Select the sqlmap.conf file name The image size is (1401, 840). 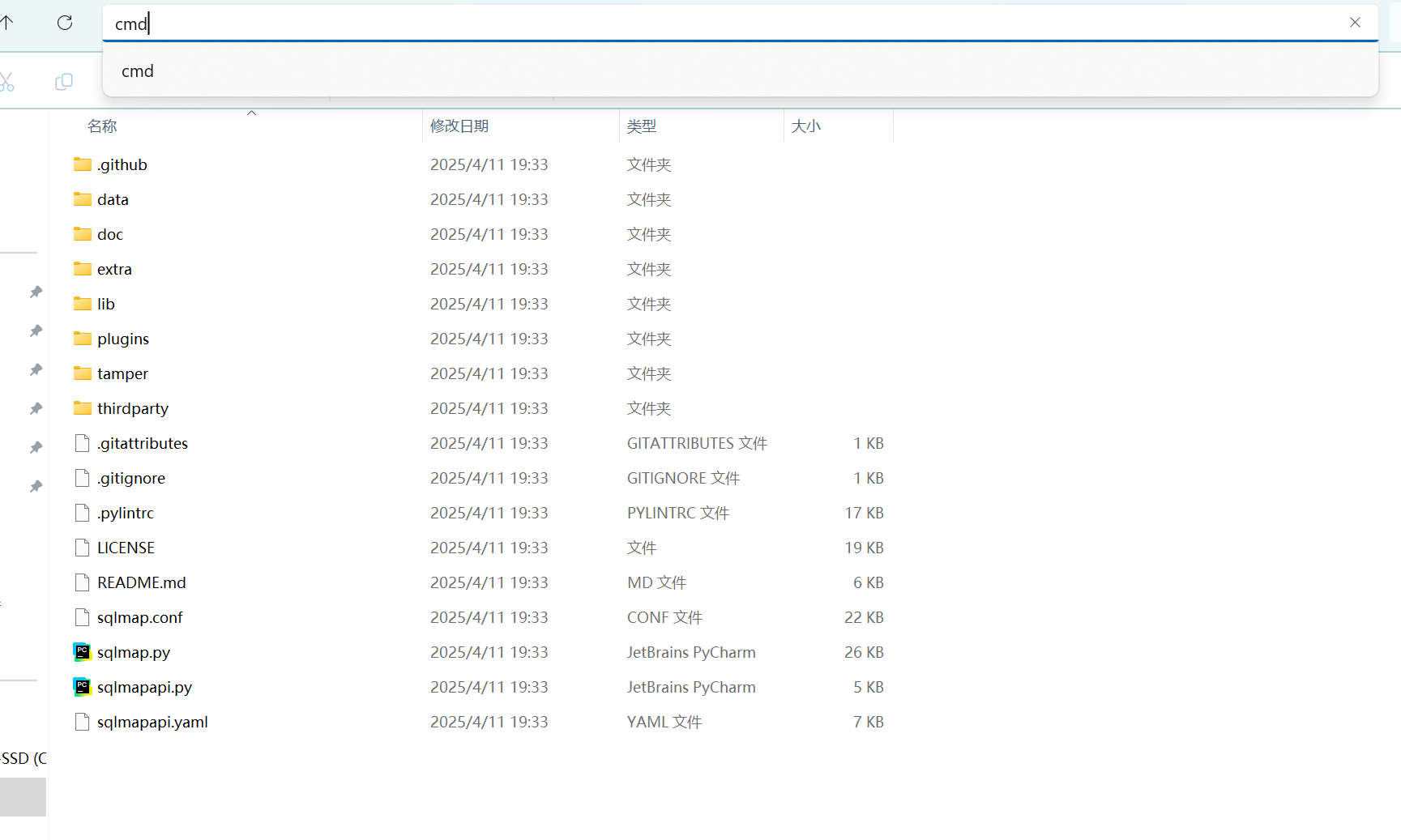click(x=140, y=617)
